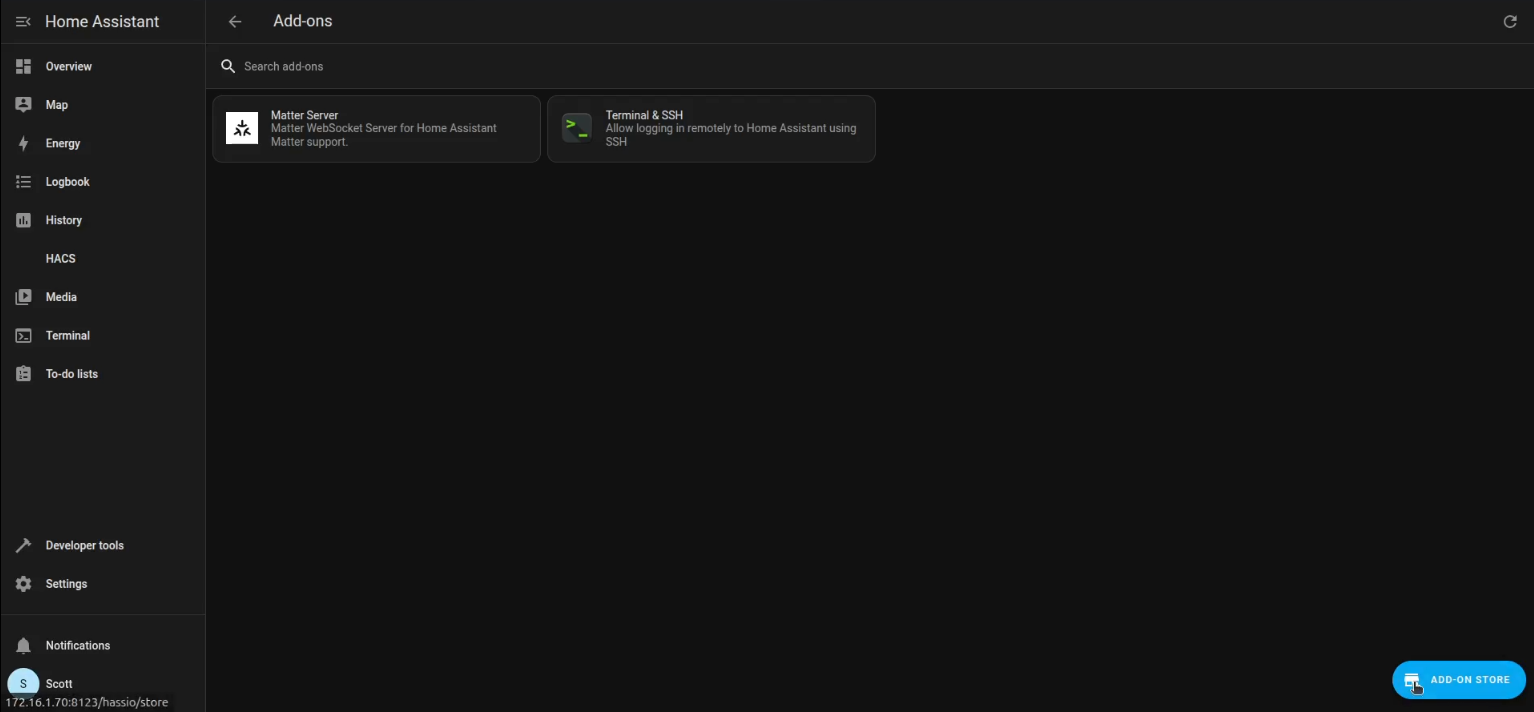
Task: Collapse the sidebar with the hamburger icon
Action: pyautogui.click(x=23, y=21)
